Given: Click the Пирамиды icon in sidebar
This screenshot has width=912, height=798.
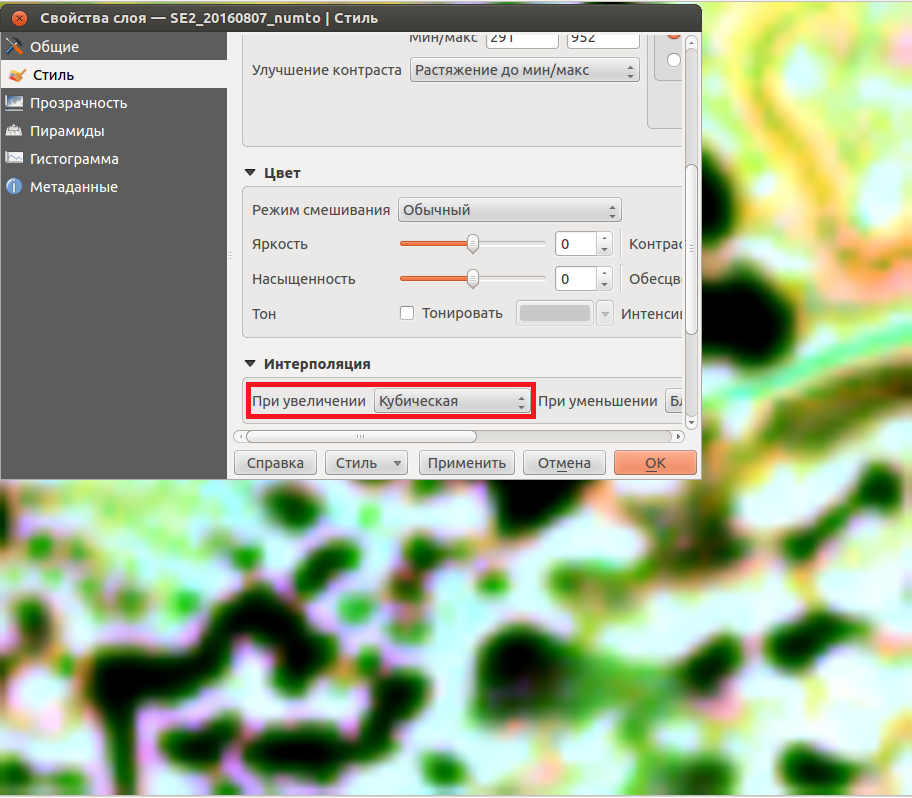Looking at the screenshot, I should (x=14, y=131).
